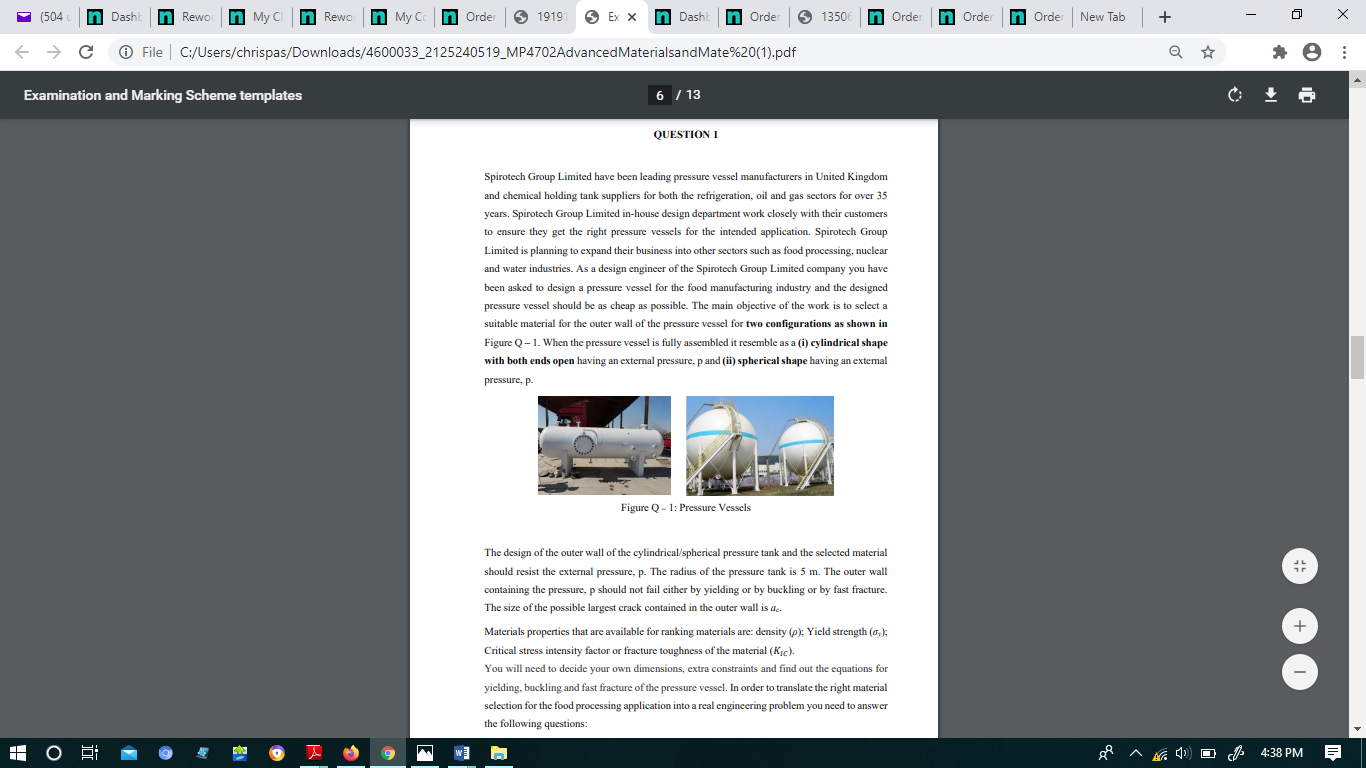The image size is (1366, 768).
Task: Print the examination PDF
Action: point(1307,94)
